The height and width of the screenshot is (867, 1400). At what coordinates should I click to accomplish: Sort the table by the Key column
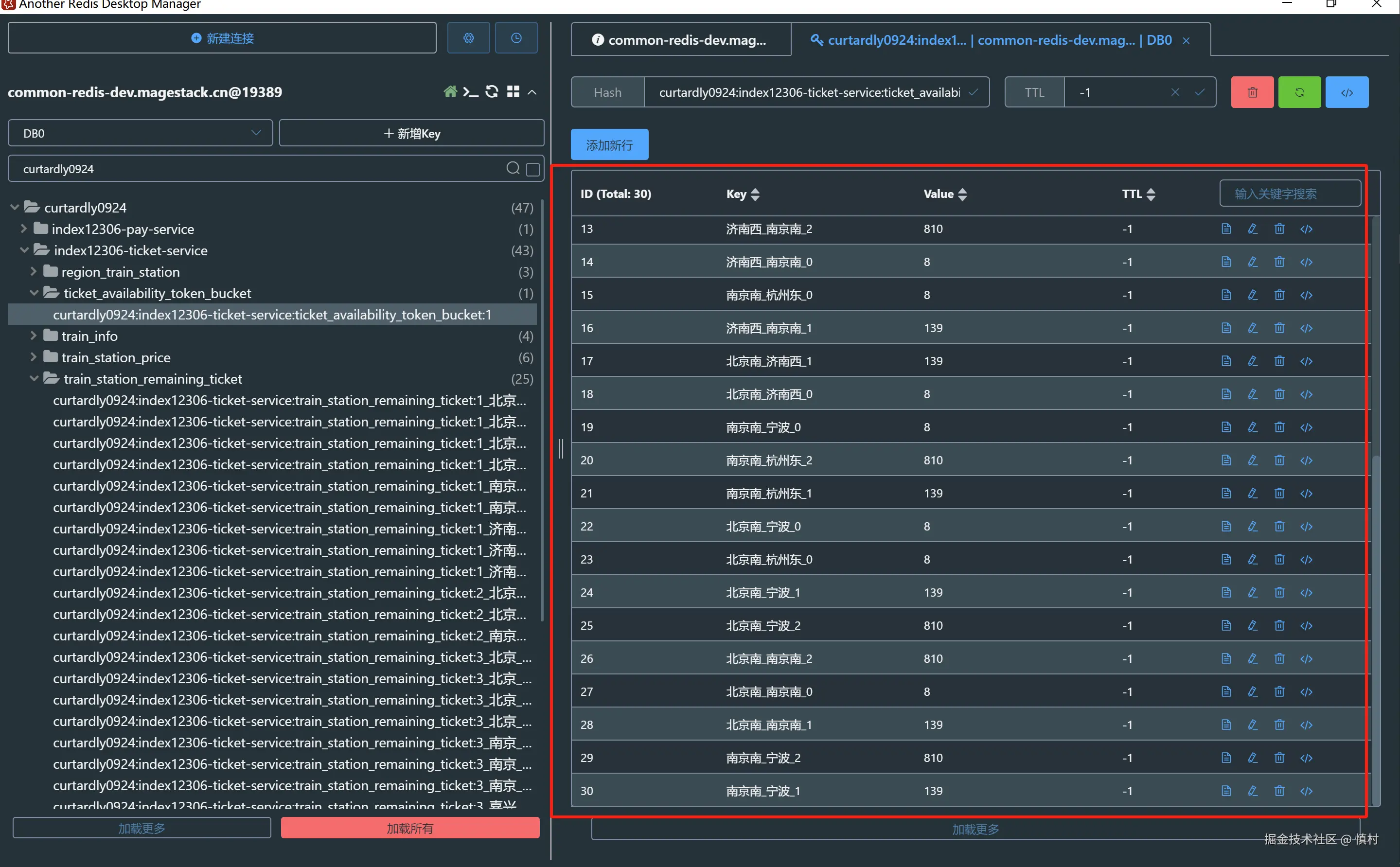tap(755, 194)
